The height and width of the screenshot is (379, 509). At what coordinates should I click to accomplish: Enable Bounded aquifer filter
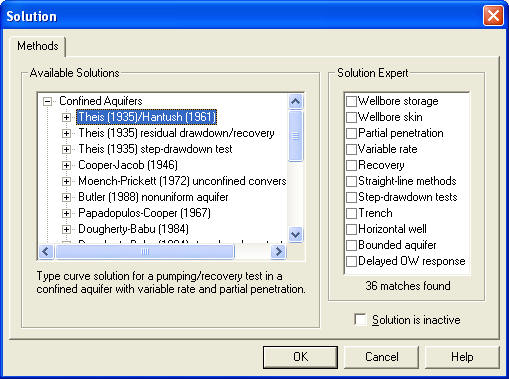351,245
